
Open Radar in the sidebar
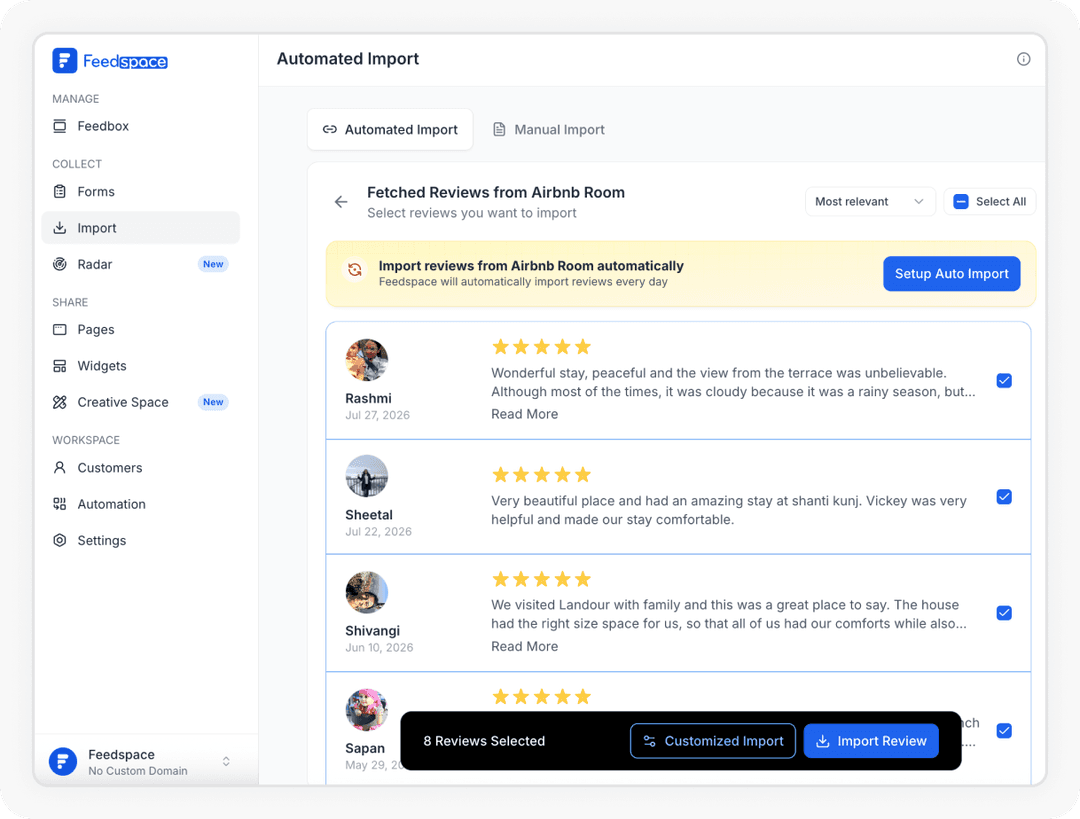pos(141,265)
